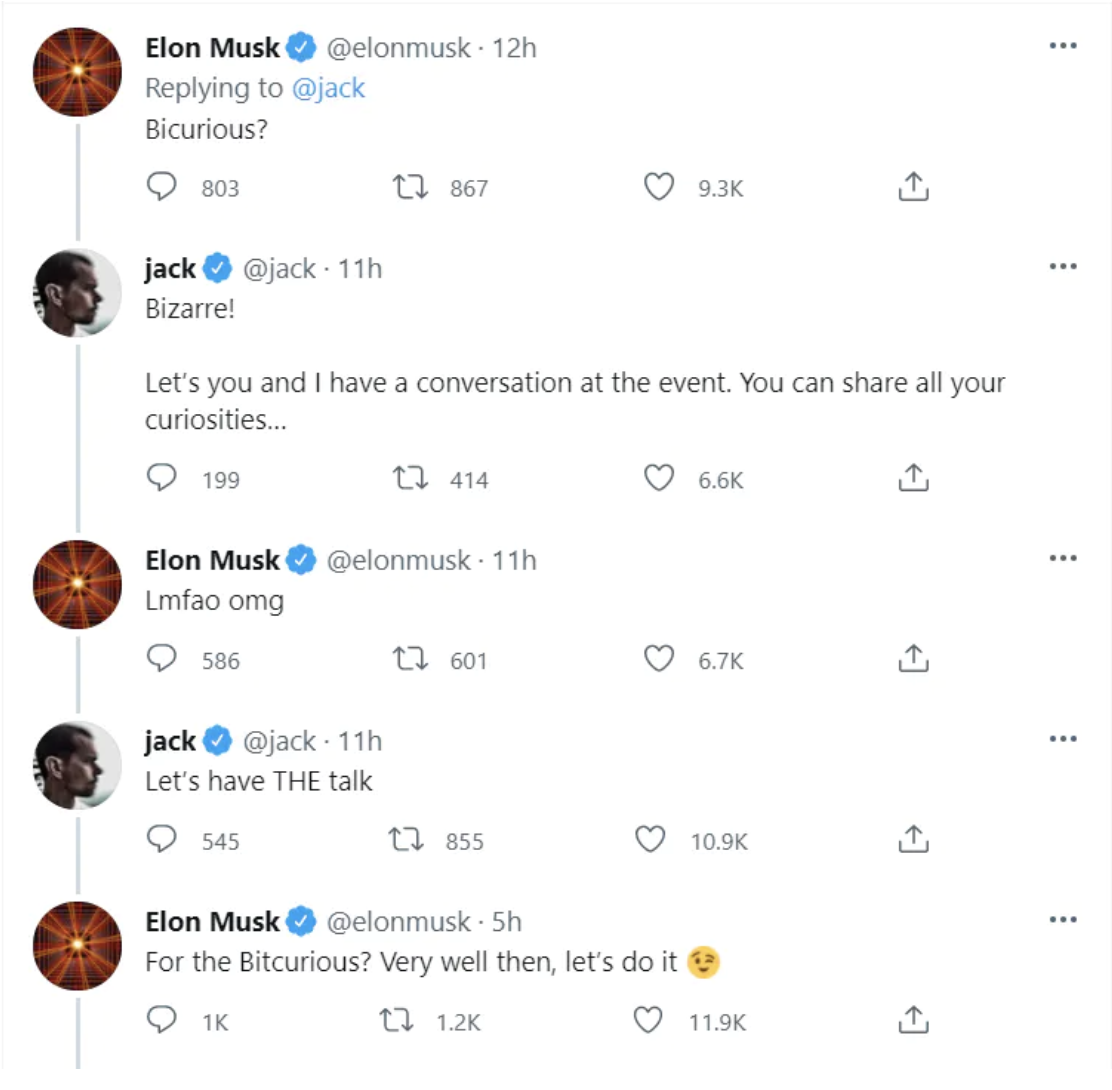Like the "Lmfao omg" tweet
1112x1090 pixels.
coord(658,659)
